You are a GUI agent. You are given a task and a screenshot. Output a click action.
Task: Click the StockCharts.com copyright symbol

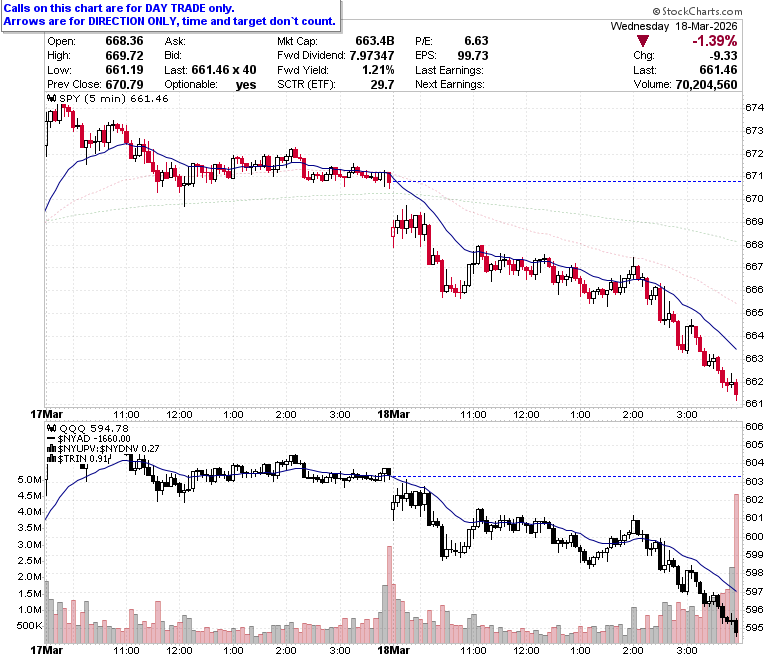pyautogui.click(x=656, y=11)
